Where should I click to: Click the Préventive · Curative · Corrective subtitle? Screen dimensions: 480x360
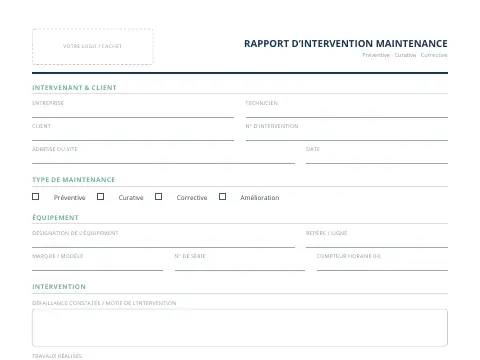tap(405, 55)
